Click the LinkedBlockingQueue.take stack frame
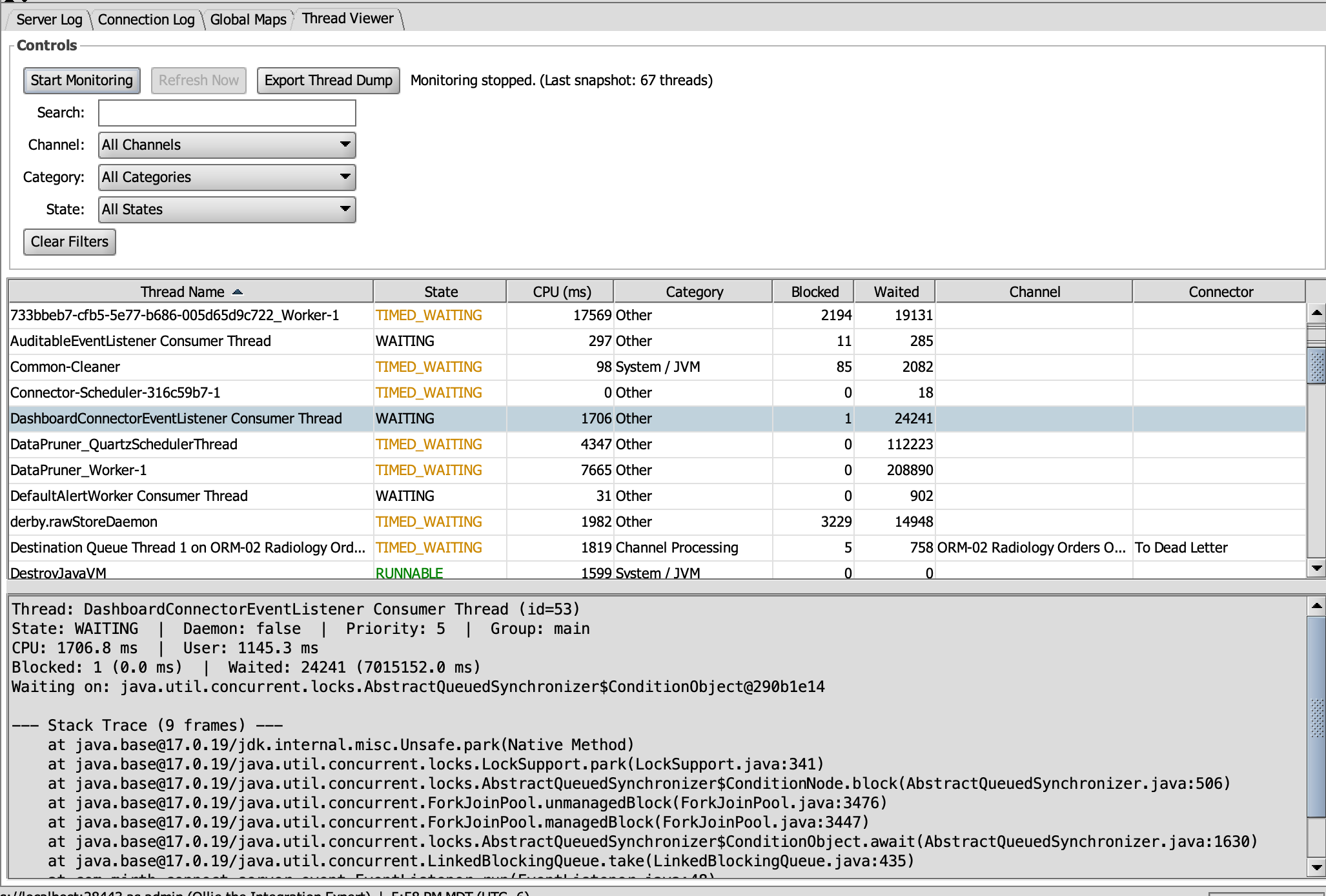Viewport: 1326px width, 896px height. coord(481,861)
